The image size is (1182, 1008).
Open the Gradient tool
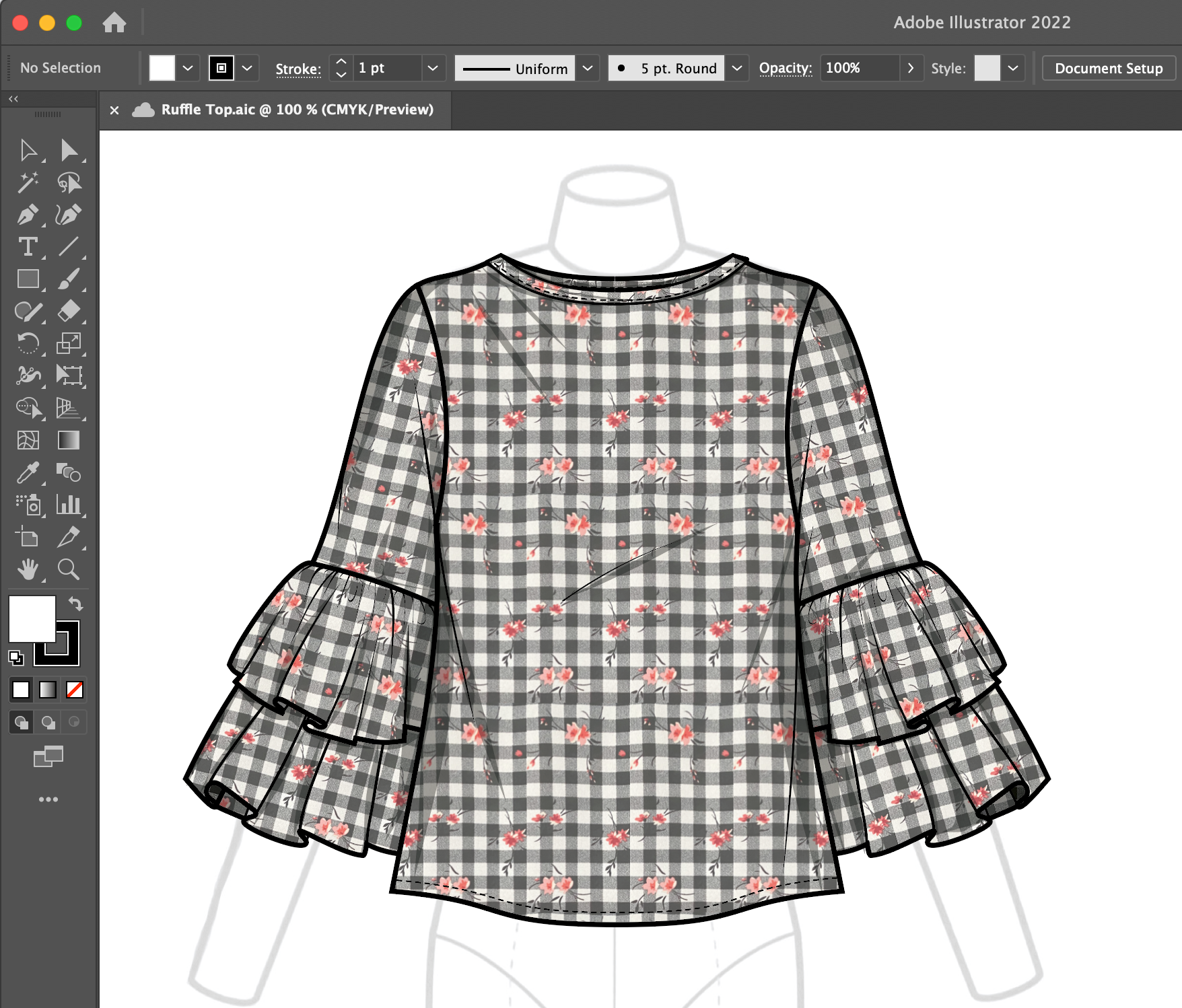(71, 441)
